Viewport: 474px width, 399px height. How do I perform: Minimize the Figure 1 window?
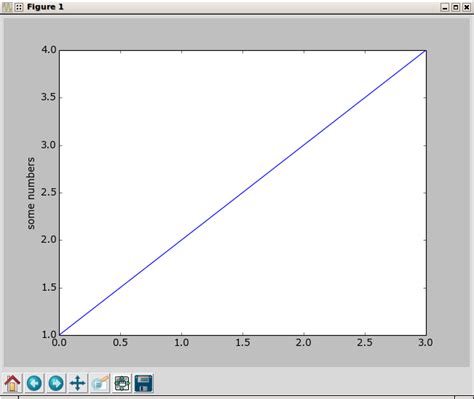(445, 7)
